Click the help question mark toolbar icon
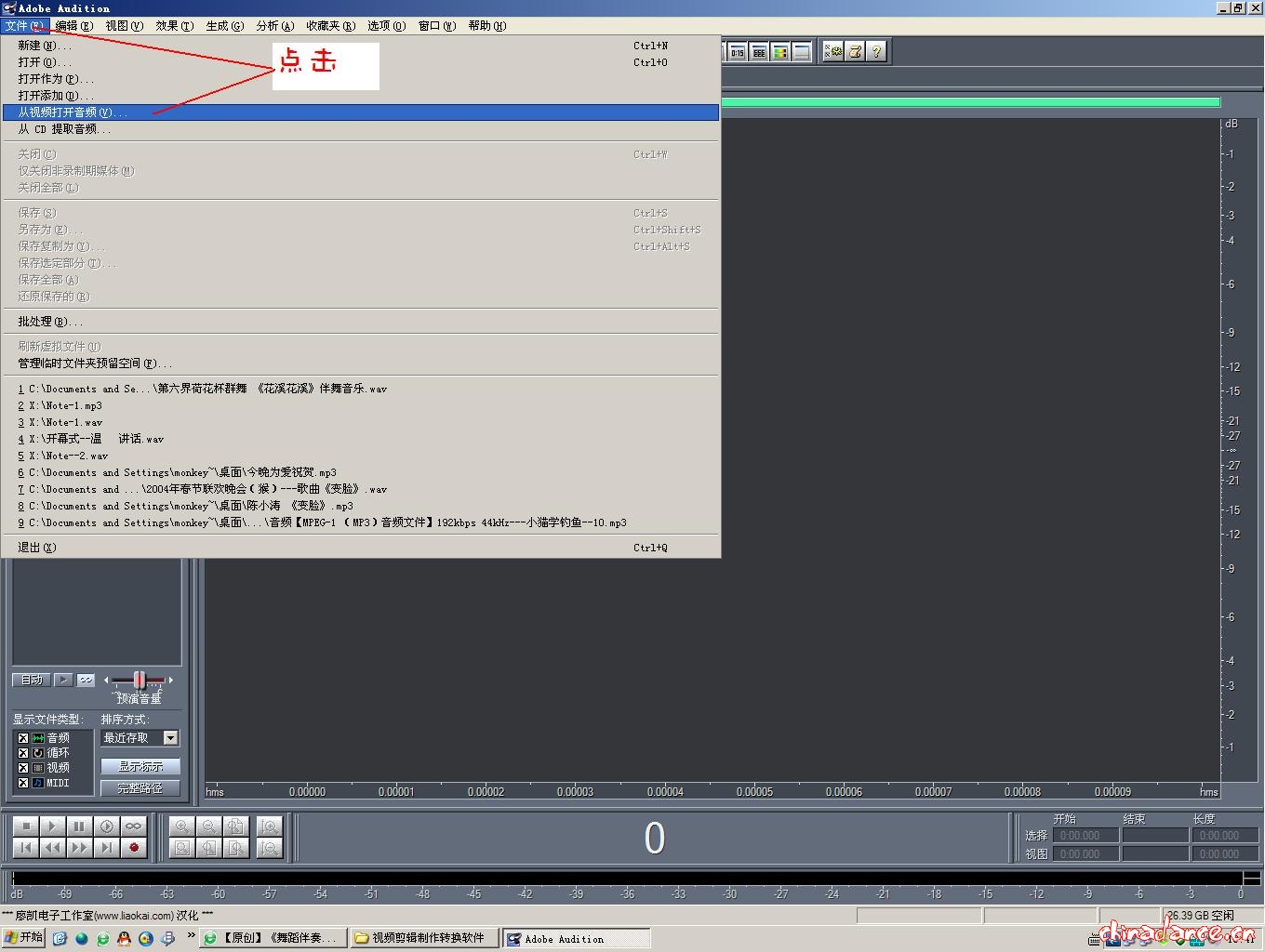 (876, 52)
